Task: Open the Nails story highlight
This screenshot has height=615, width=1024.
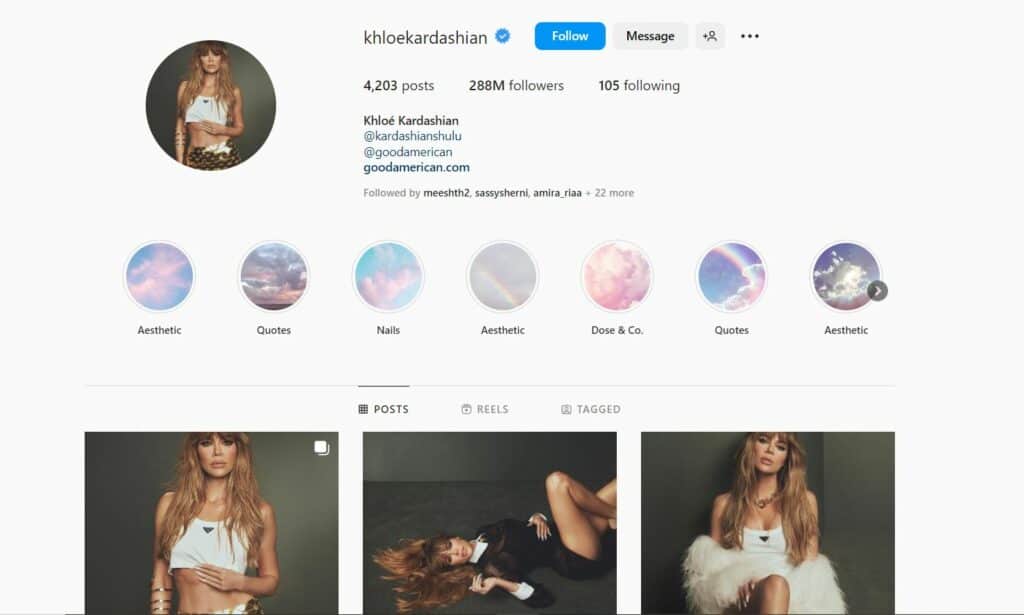Action: click(x=388, y=276)
